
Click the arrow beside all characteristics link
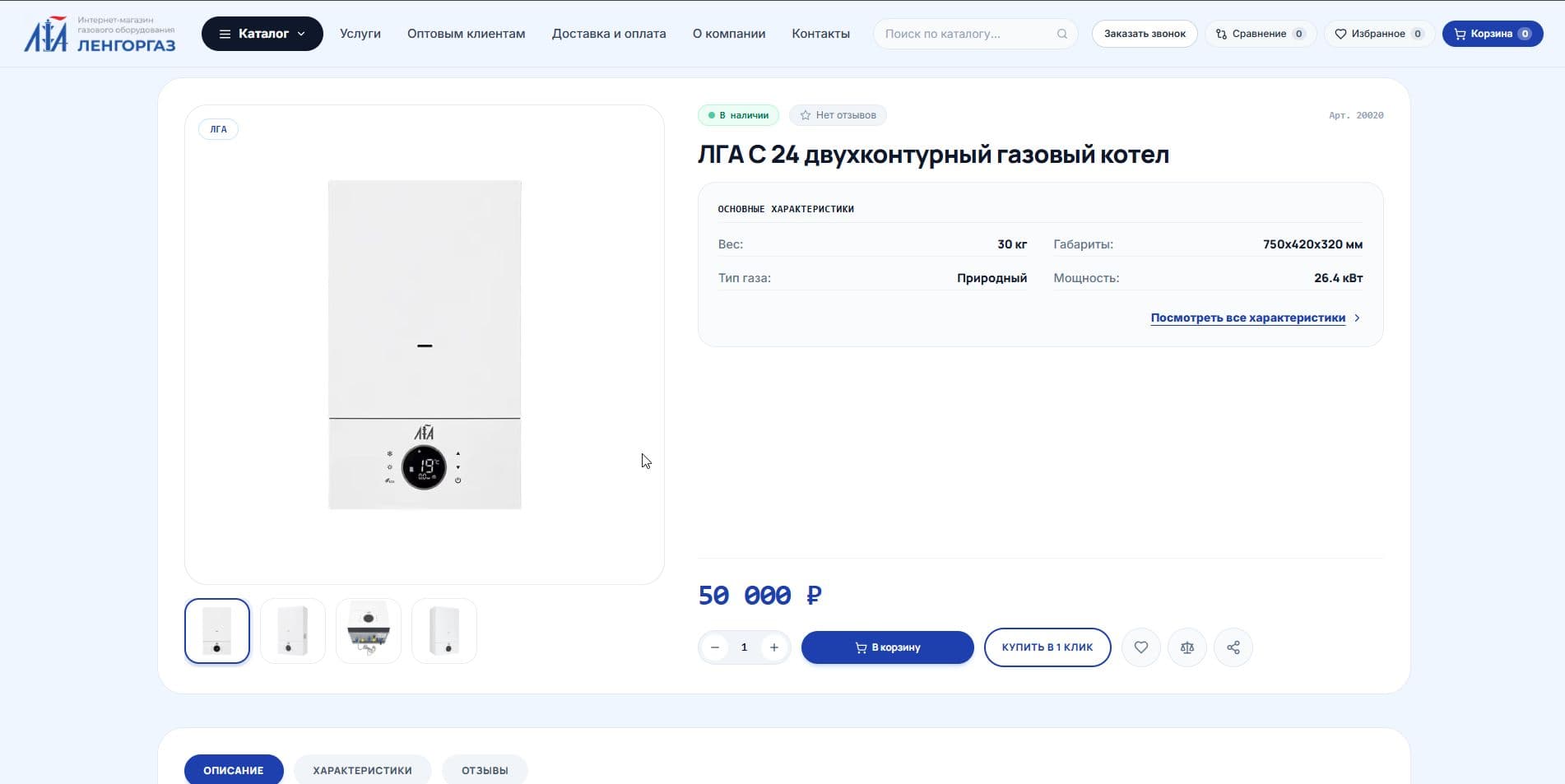tap(1357, 318)
